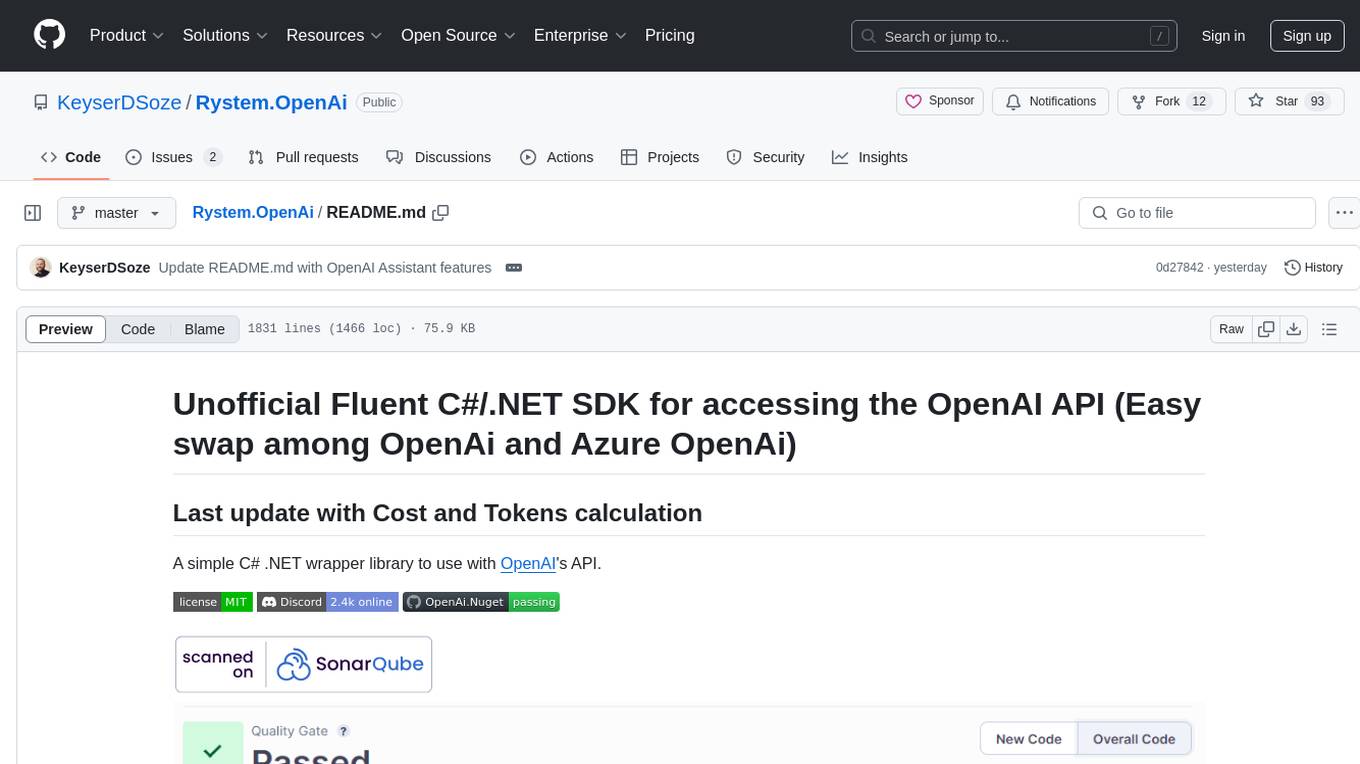Expand the Enterprise menu
This screenshot has height=764, width=1360.
(580, 35)
